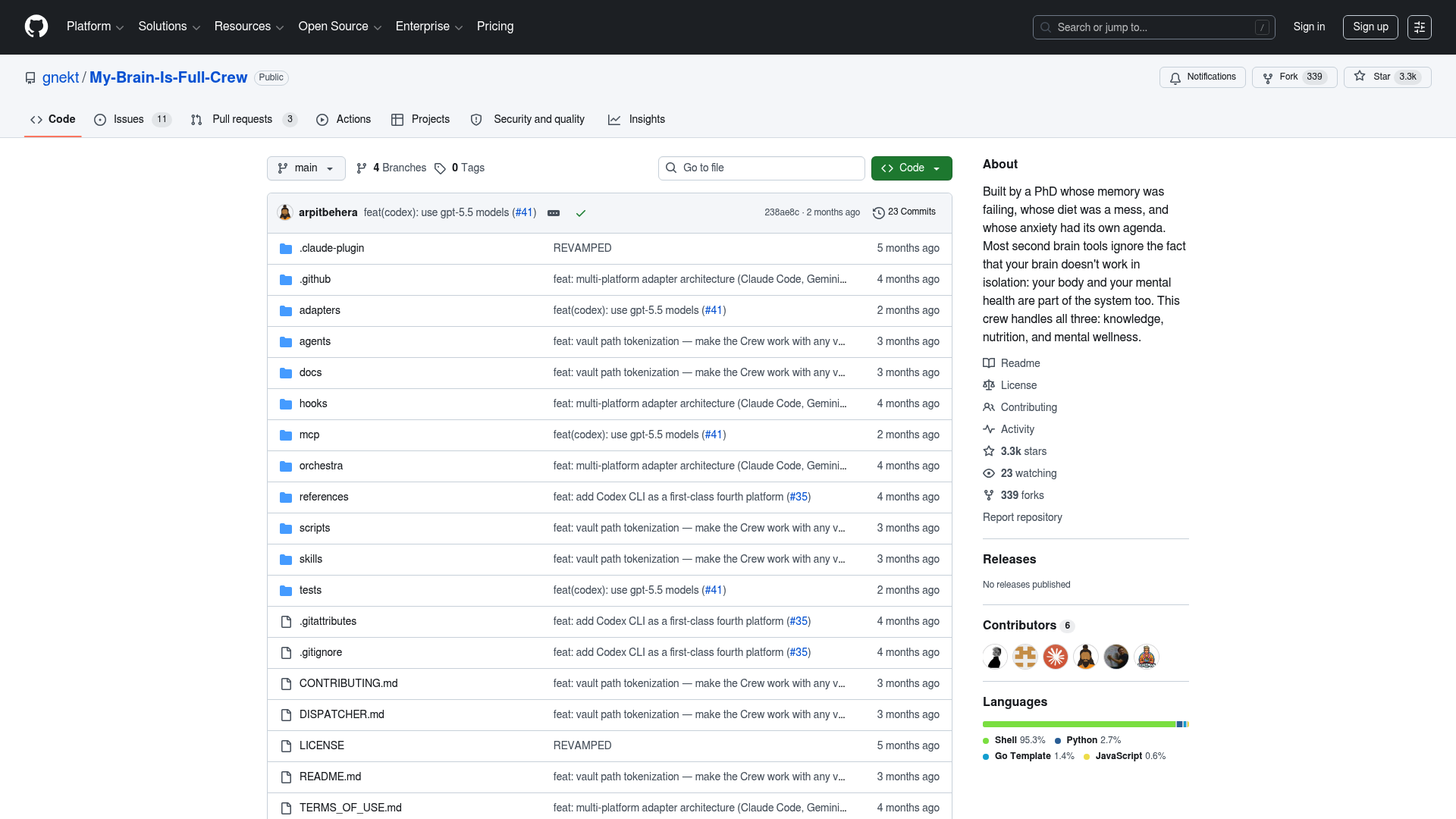Click the languages bar Shell segment

[x=1079, y=724]
